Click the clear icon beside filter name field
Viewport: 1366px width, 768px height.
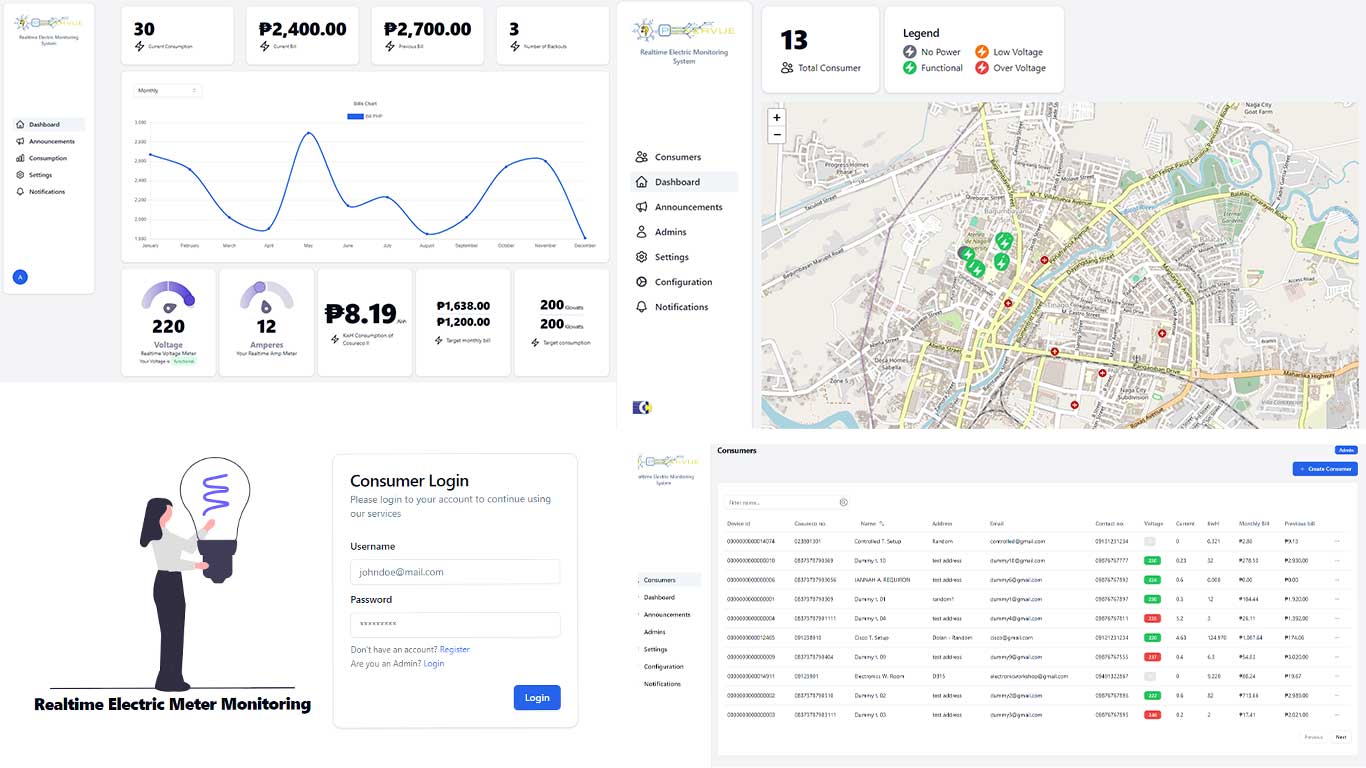[x=843, y=502]
